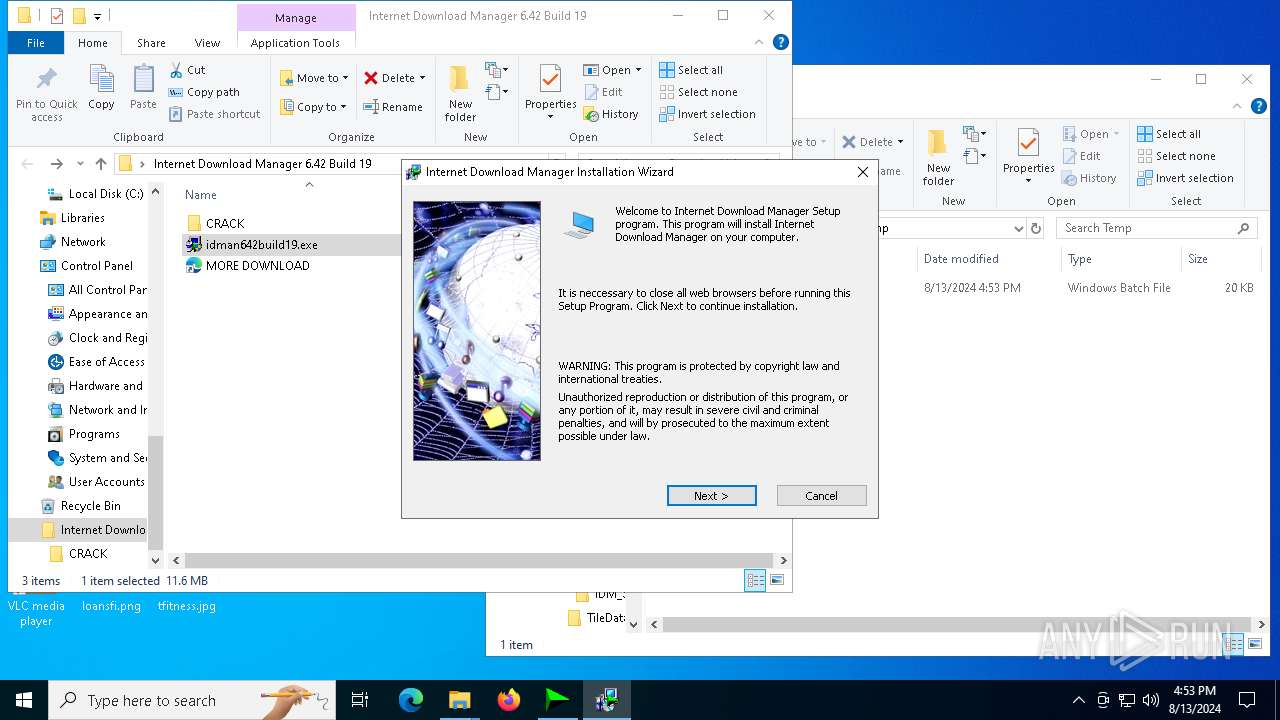
Task: Switch to Large icons view in front window
Action: tap(777, 580)
